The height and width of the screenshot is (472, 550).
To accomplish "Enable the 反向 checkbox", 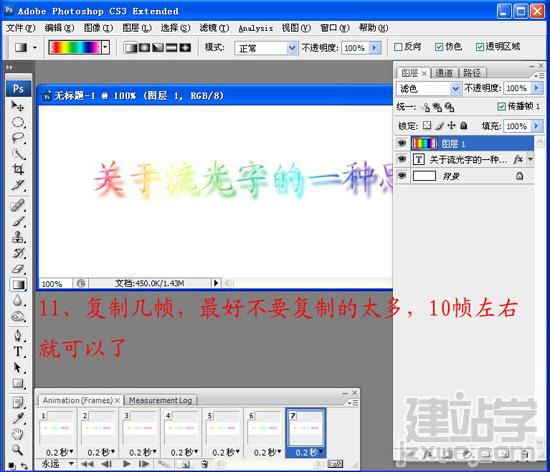I will tap(398, 47).
